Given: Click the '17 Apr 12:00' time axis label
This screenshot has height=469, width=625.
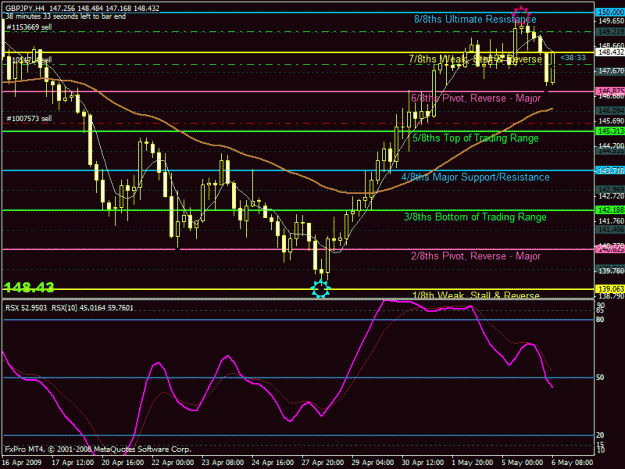Looking at the screenshot, I should click(73, 463).
